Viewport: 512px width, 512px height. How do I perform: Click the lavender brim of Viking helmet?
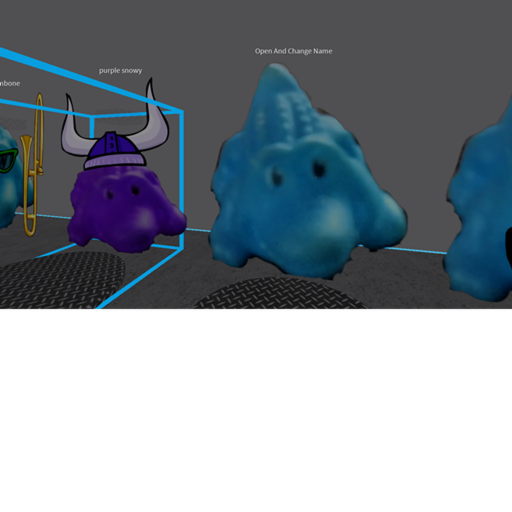click(x=115, y=161)
